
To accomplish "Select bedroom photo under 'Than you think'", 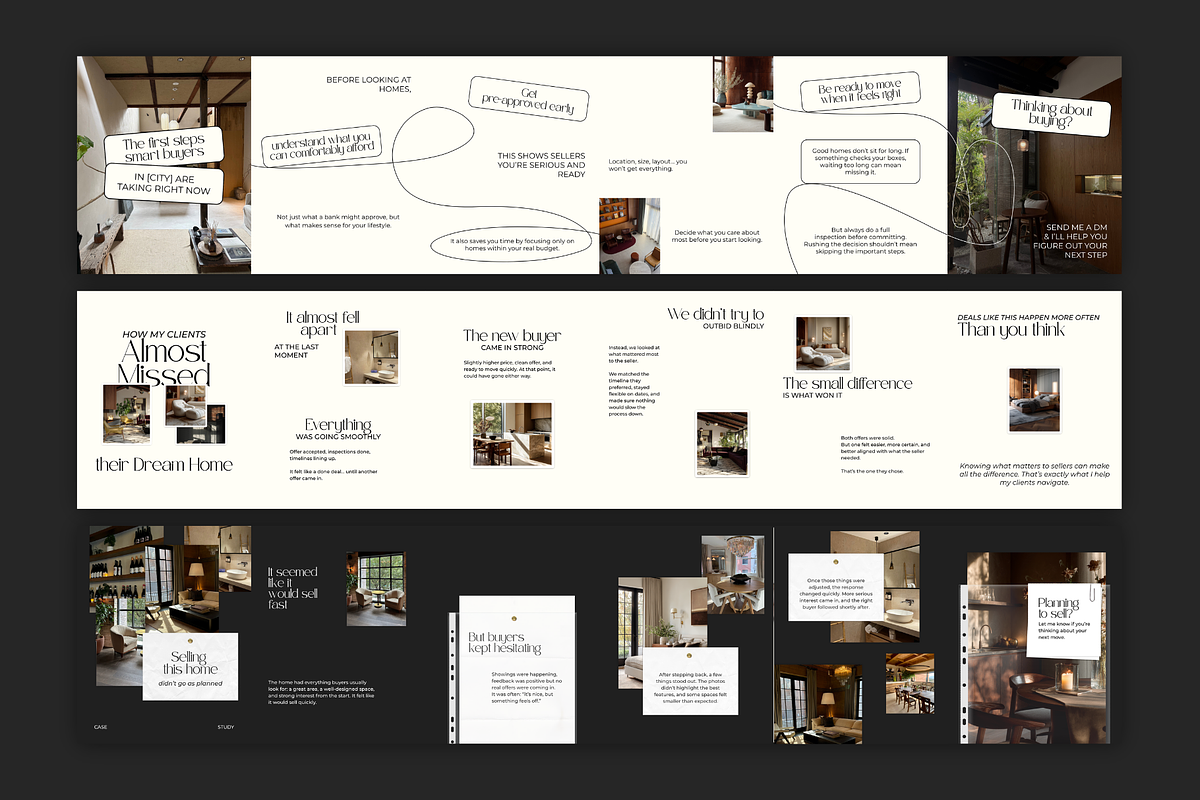I will click(x=1034, y=399).
